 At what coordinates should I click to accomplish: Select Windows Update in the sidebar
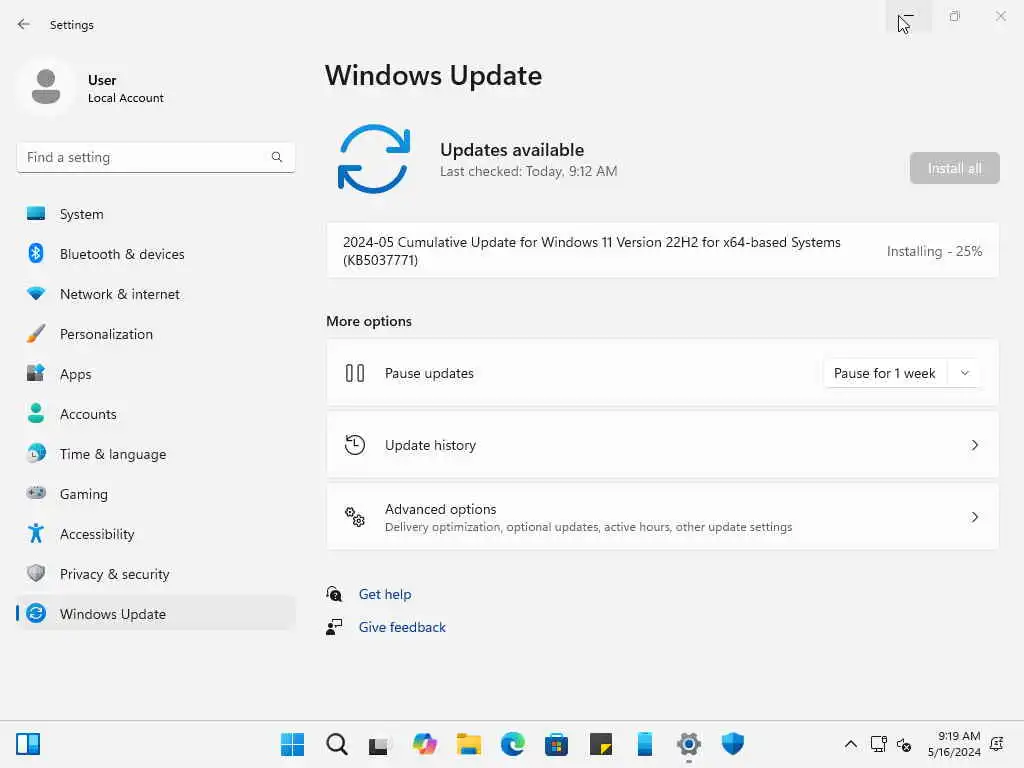pos(155,614)
